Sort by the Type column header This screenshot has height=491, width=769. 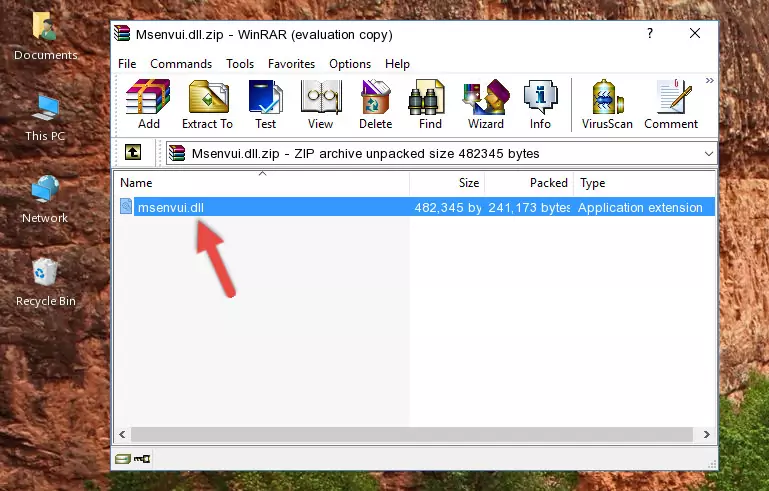[644, 183]
